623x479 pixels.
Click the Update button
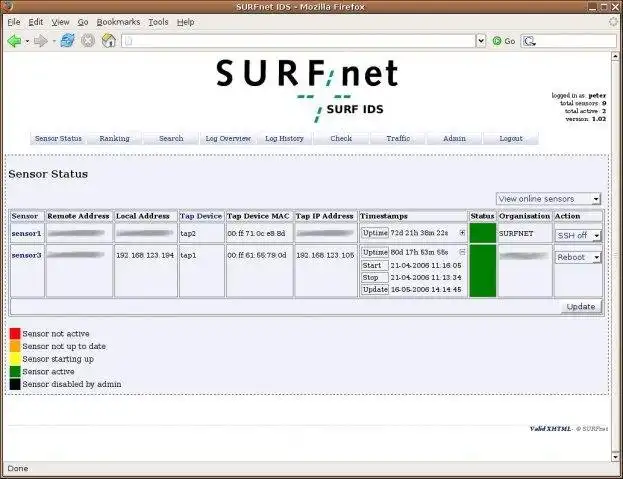(x=581, y=307)
